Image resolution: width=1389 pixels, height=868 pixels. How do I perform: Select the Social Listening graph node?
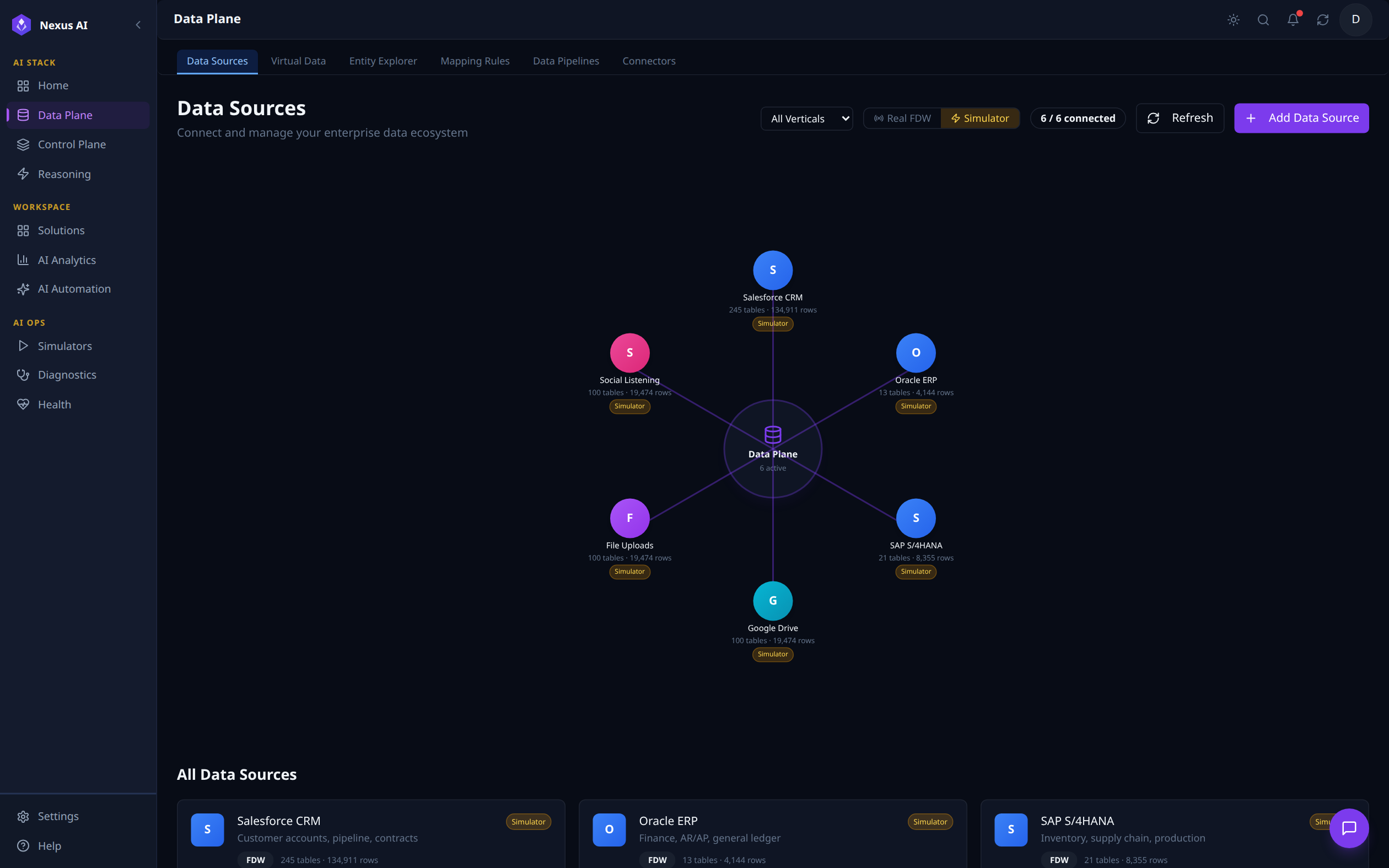(x=629, y=353)
